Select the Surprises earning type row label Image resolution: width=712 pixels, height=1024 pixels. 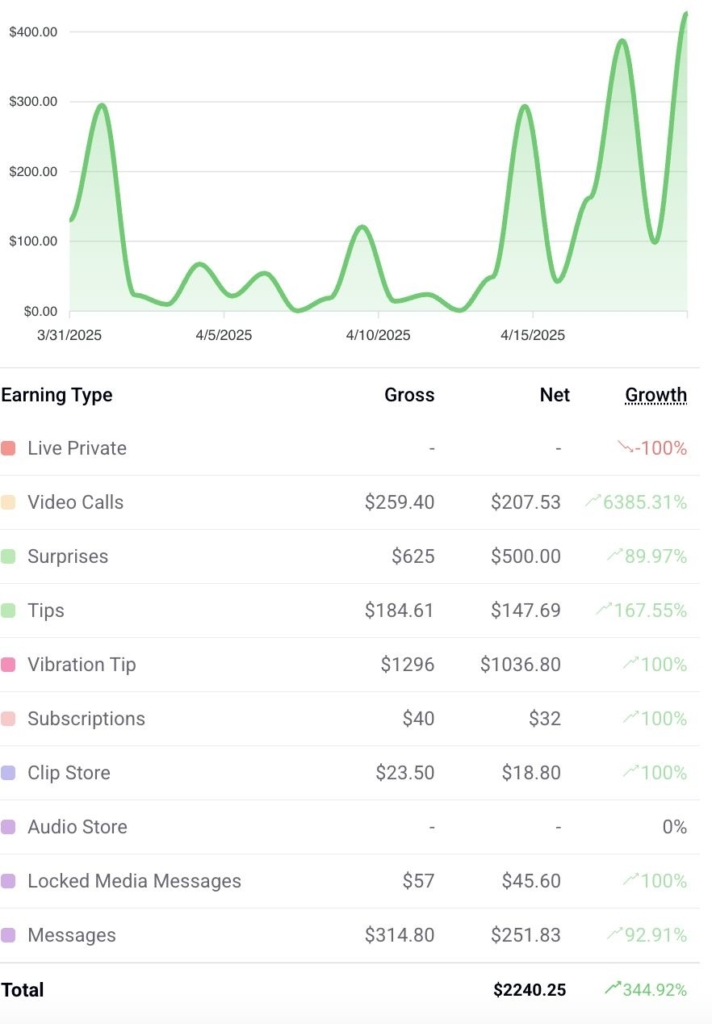pyautogui.click(x=68, y=556)
